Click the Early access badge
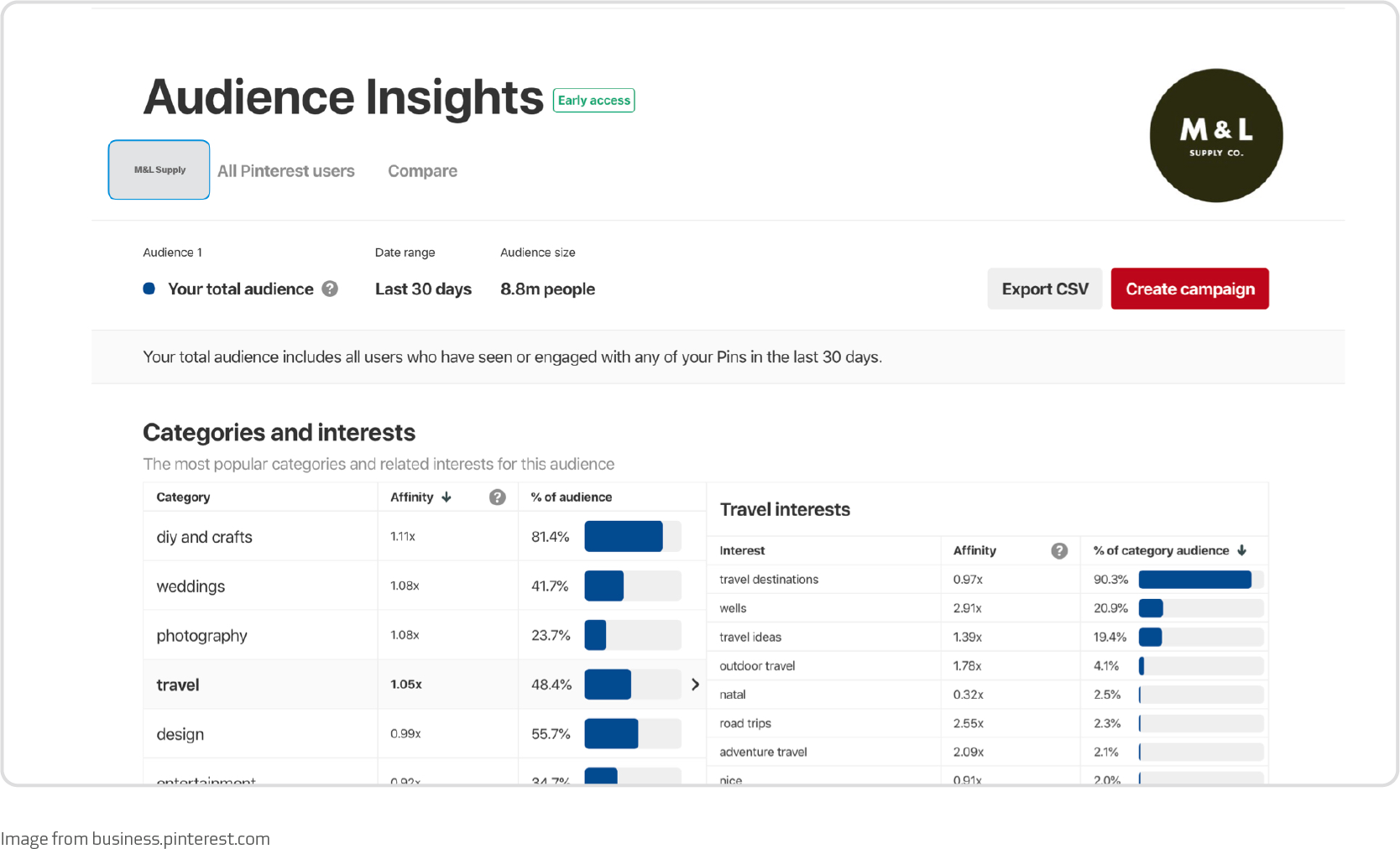Viewport: 1400px width, 849px height. pos(593,100)
